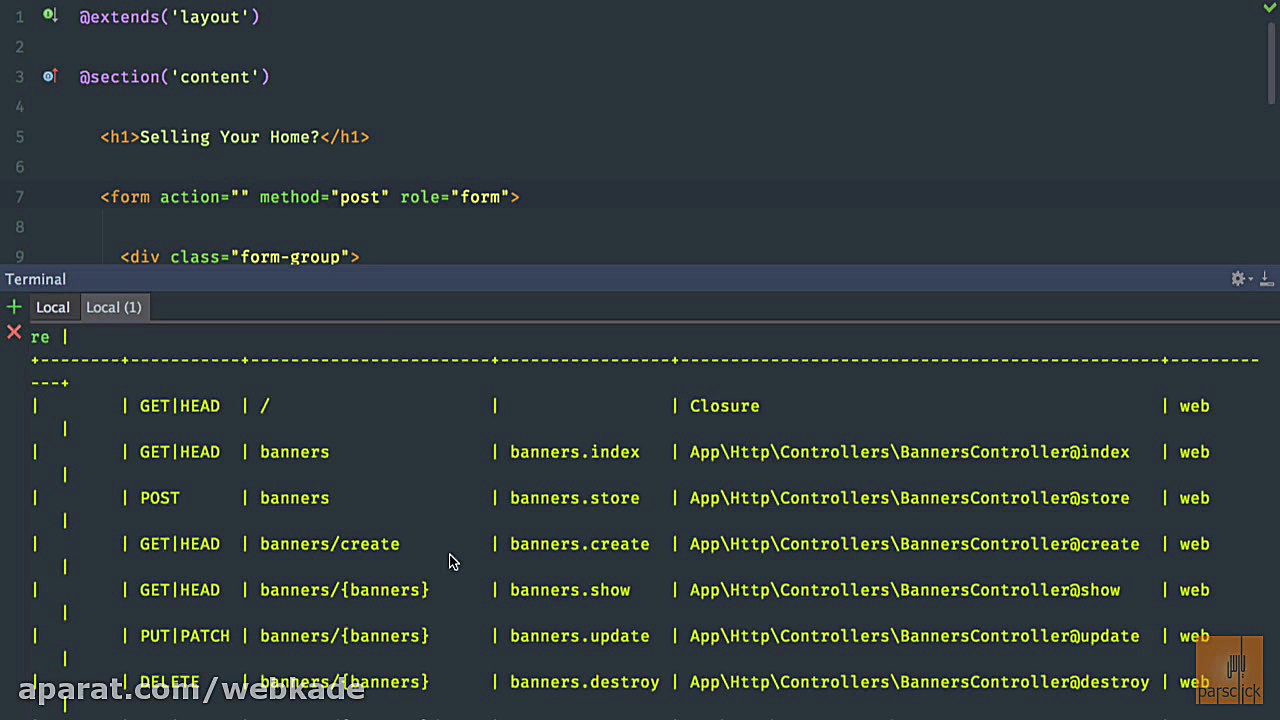Click the parscick logo icon
This screenshot has width=1280, height=720.
[1230, 670]
